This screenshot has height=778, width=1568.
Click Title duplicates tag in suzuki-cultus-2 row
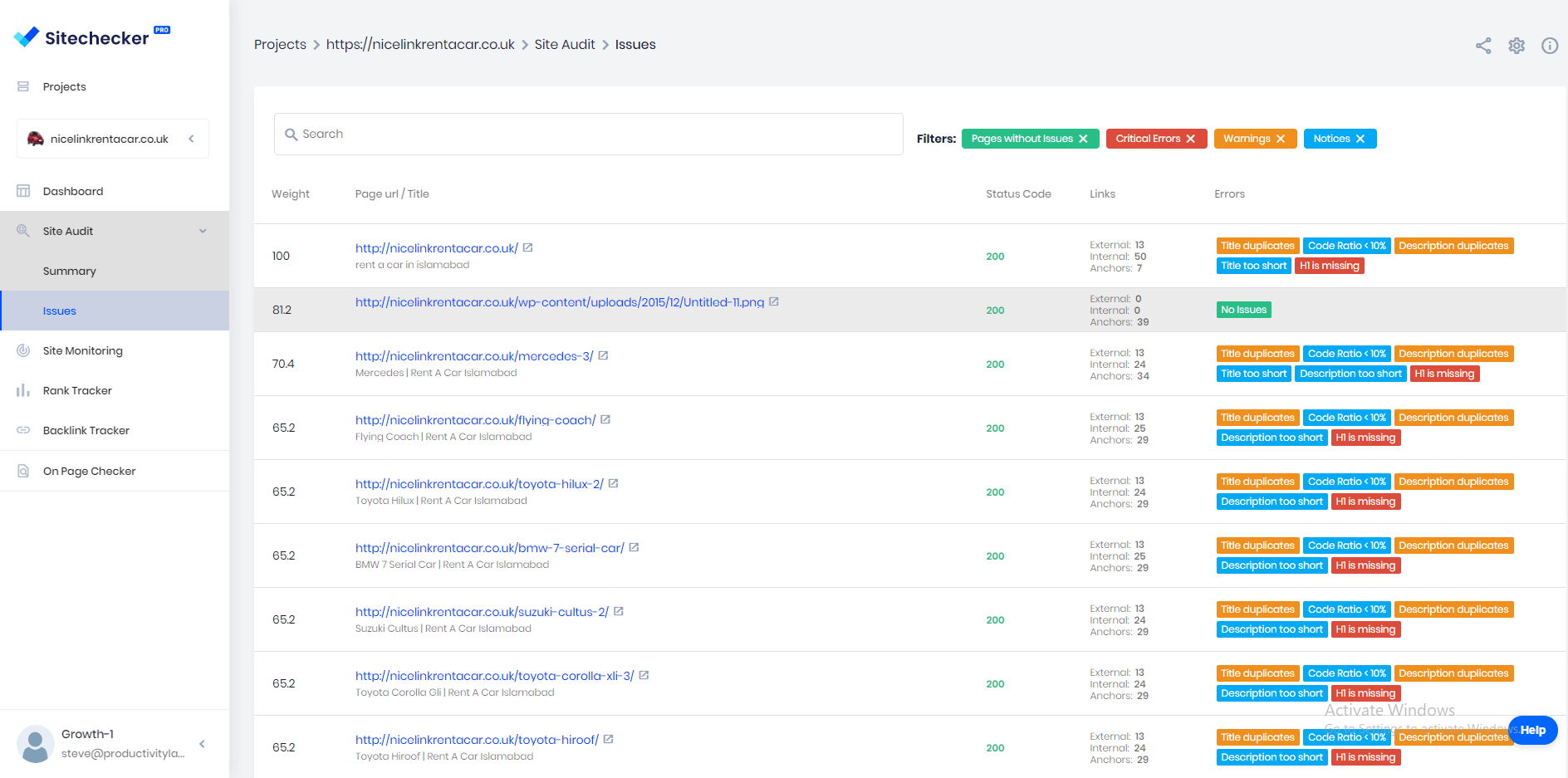(x=1257, y=609)
